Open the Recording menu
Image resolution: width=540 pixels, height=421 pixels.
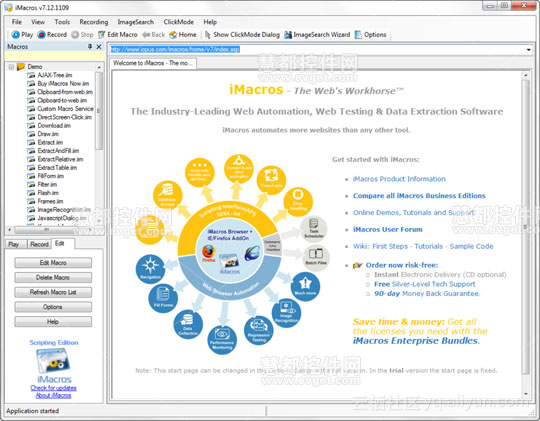(x=94, y=22)
